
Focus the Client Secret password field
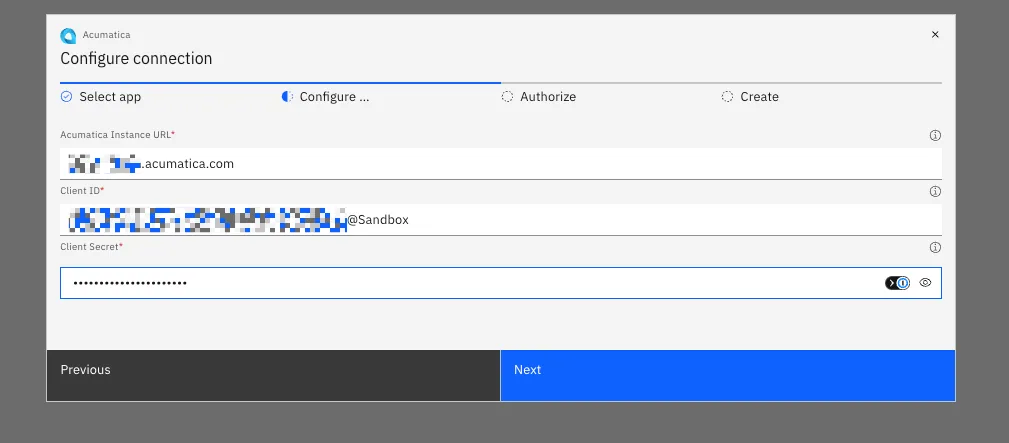(501, 283)
